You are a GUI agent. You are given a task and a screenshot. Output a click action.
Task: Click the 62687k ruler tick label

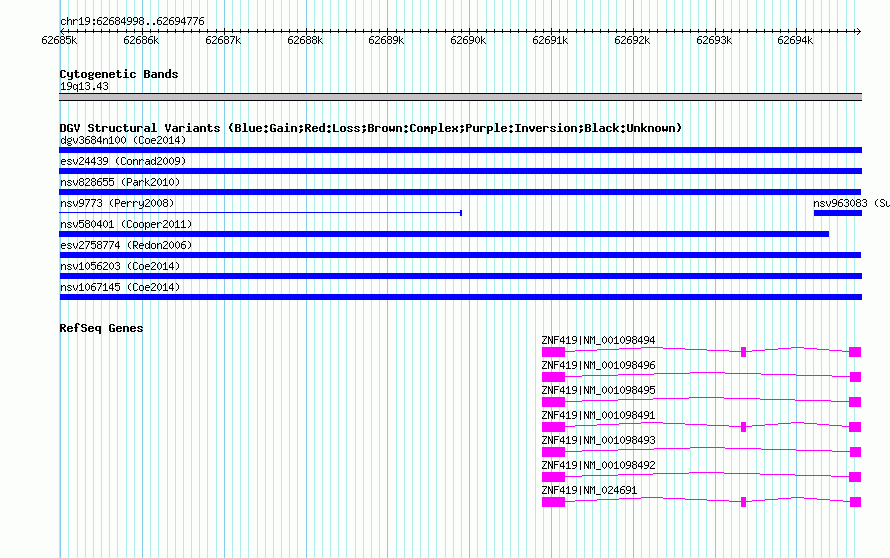click(223, 40)
